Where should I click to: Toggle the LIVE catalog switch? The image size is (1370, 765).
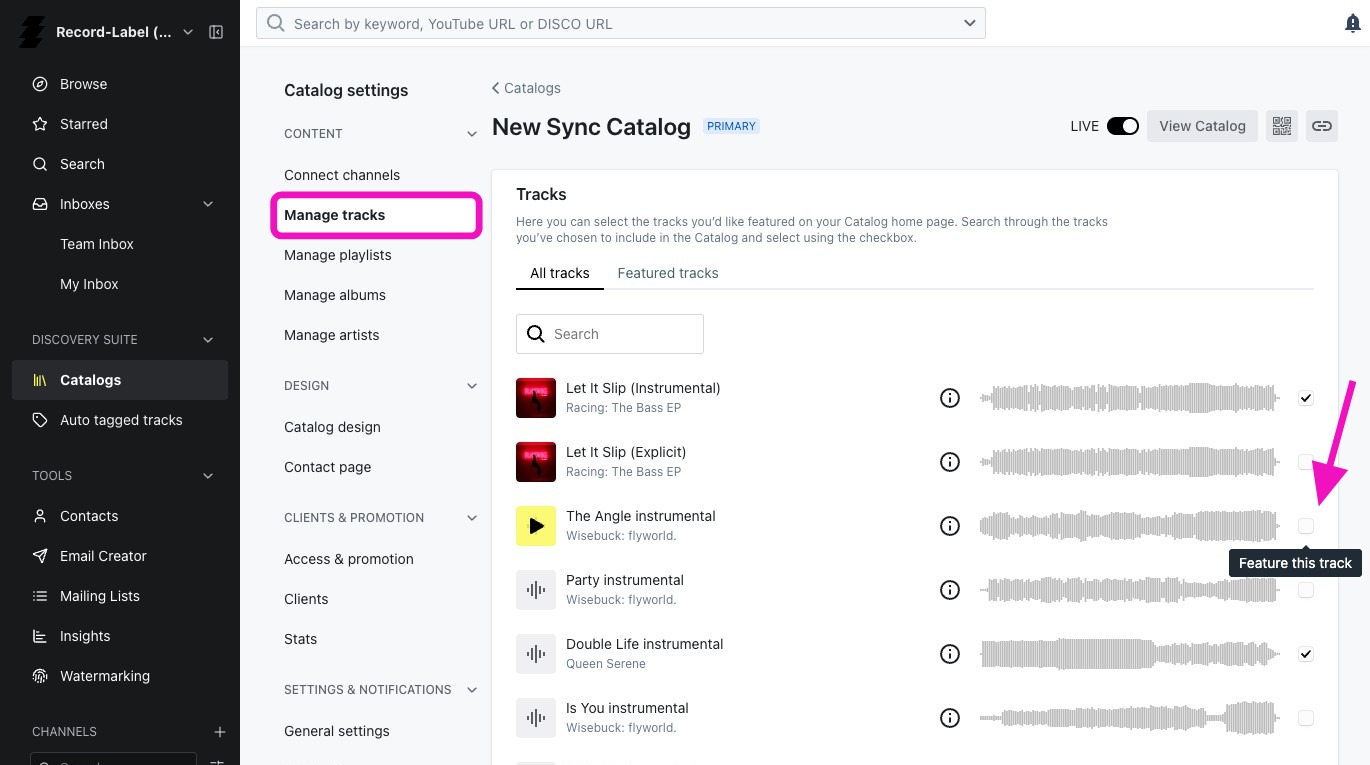(x=1123, y=126)
